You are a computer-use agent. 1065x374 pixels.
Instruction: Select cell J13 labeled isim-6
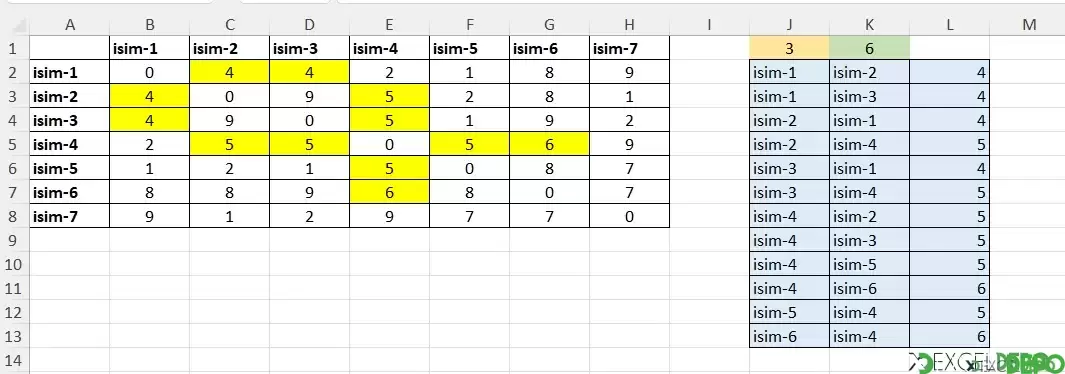coord(789,335)
